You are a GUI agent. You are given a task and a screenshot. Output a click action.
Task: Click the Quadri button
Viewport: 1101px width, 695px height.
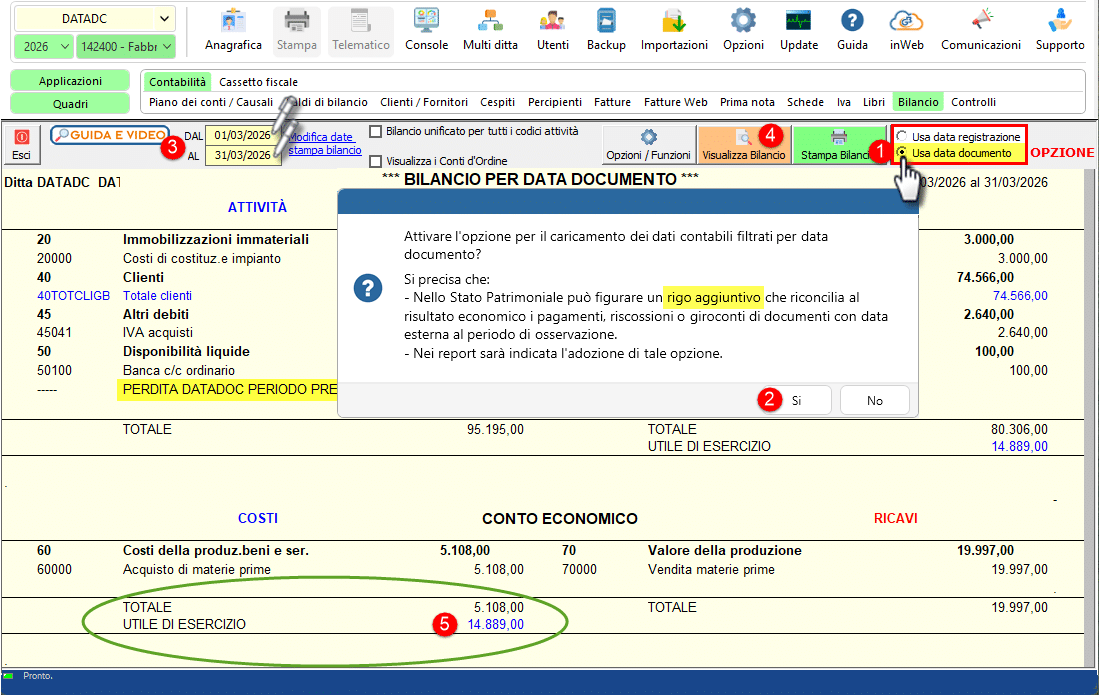(70, 104)
